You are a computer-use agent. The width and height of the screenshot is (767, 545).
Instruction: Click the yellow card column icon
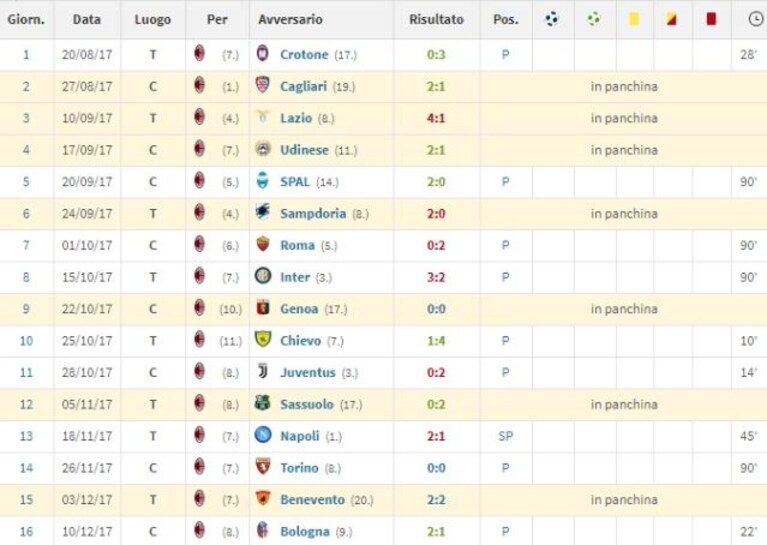(x=633, y=19)
